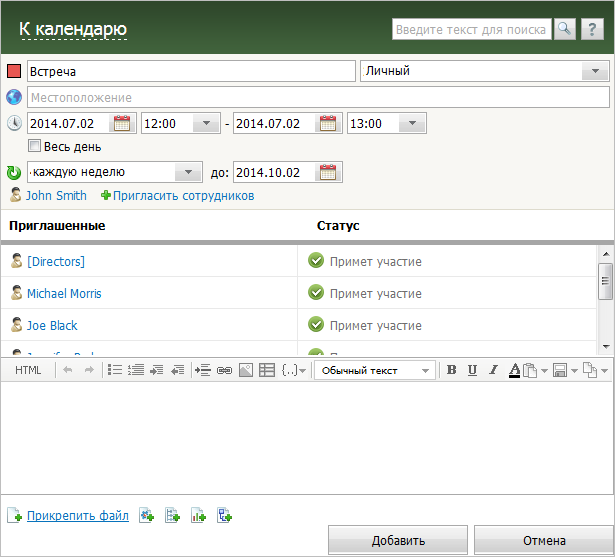Insert a table into the description
This screenshot has height=557, width=615.
267,370
